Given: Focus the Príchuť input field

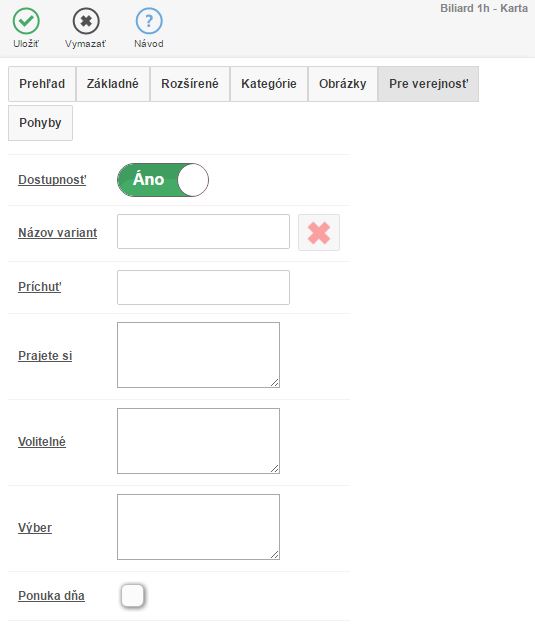Looking at the screenshot, I should [x=203, y=287].
